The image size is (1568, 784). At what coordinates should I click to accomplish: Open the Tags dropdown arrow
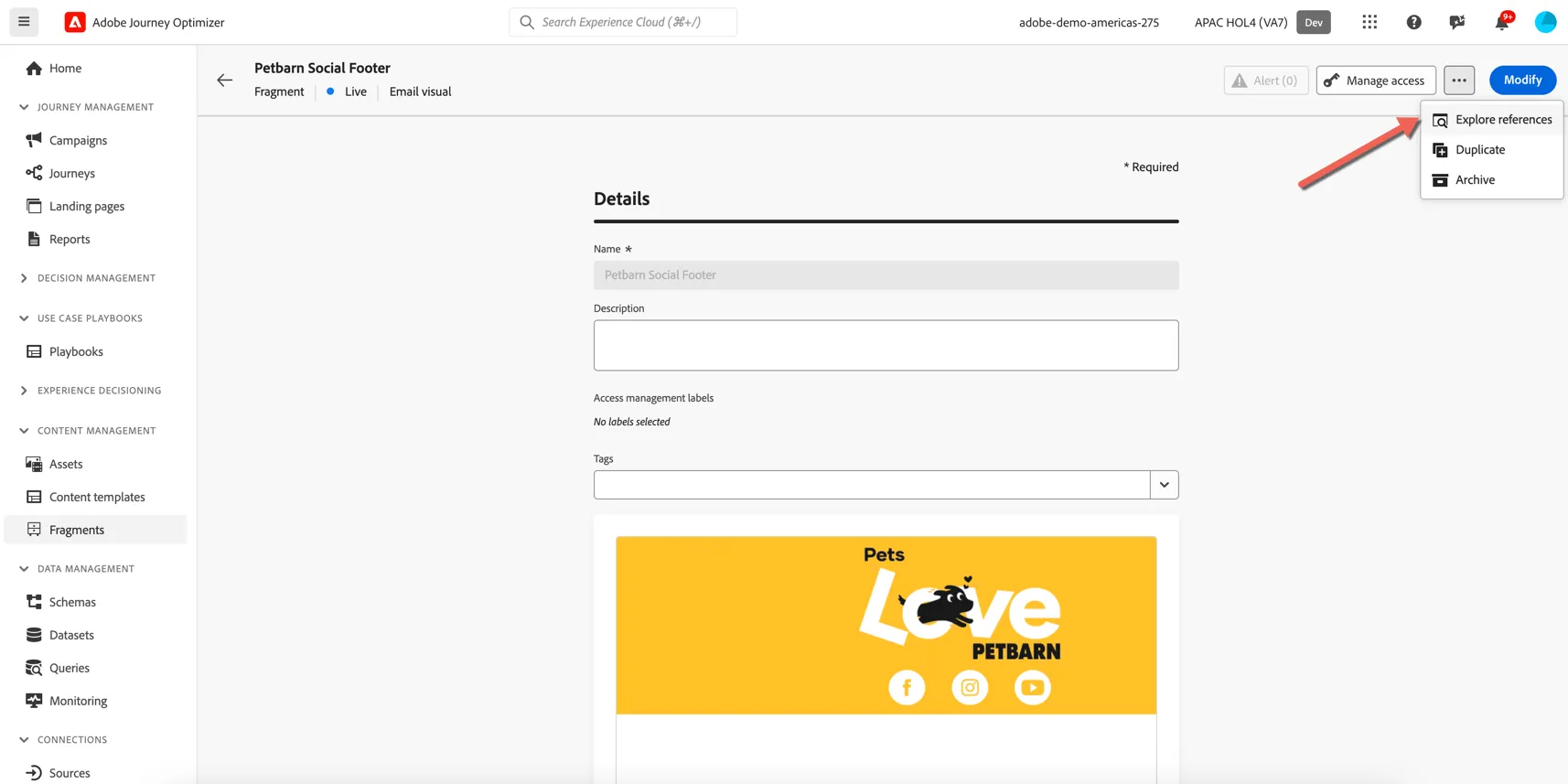tap(1164, 485)
